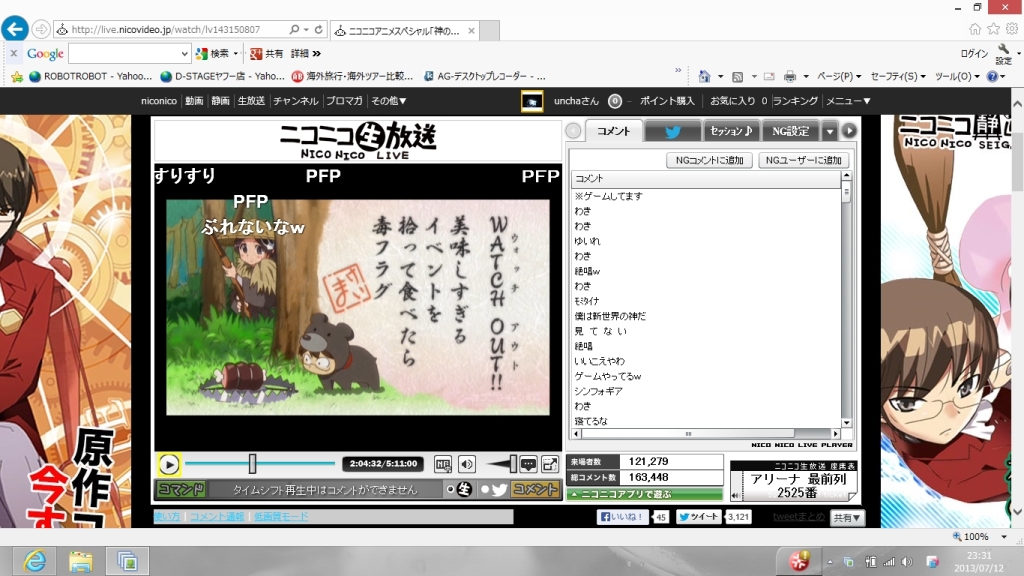Screen dimensions: 1024x576
Task: Open the 使い方 link below the player
Action: [x=167, y=517]
